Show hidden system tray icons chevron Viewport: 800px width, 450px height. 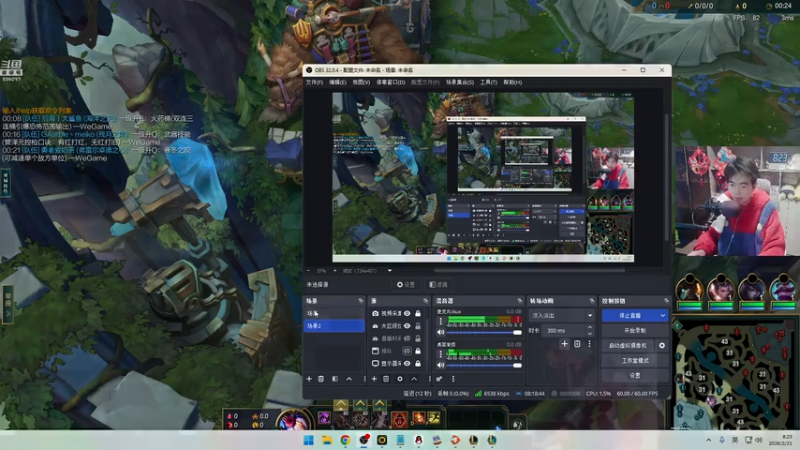click(x=708, y=440)
